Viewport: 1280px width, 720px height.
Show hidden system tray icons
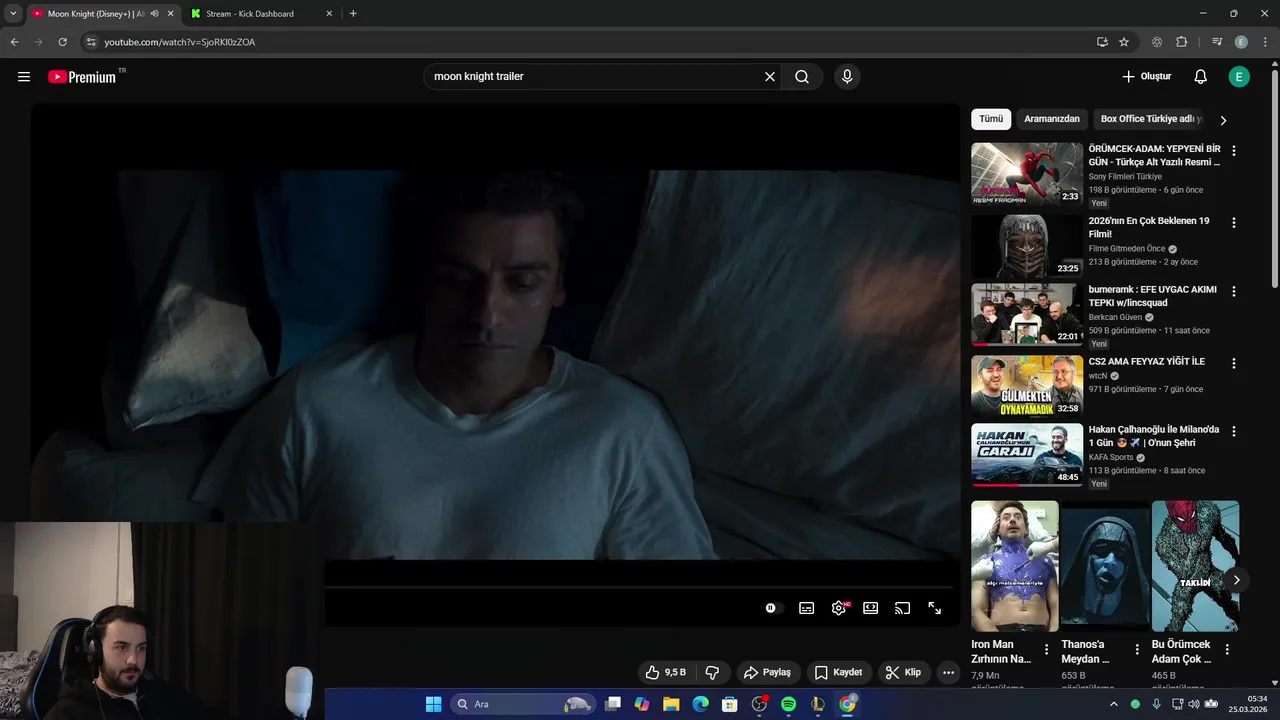1113,704
